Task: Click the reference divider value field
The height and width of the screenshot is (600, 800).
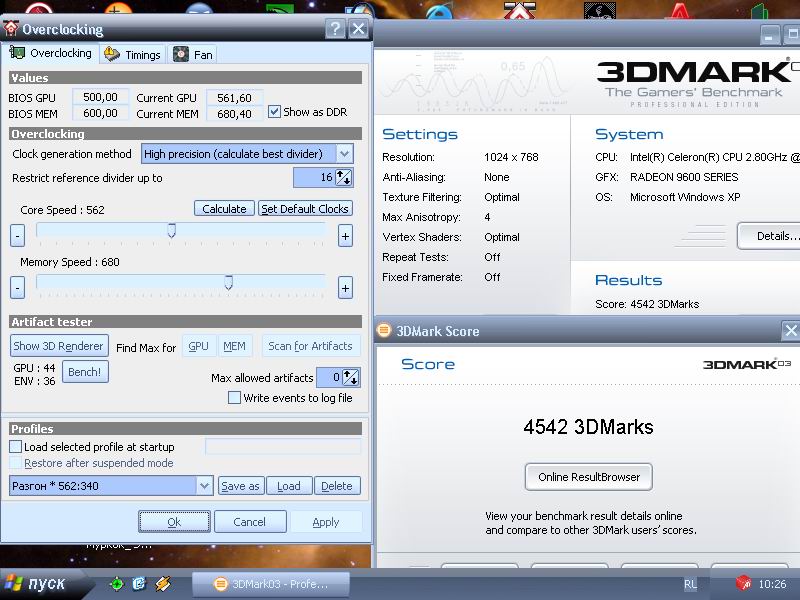Action: (314, 178)
